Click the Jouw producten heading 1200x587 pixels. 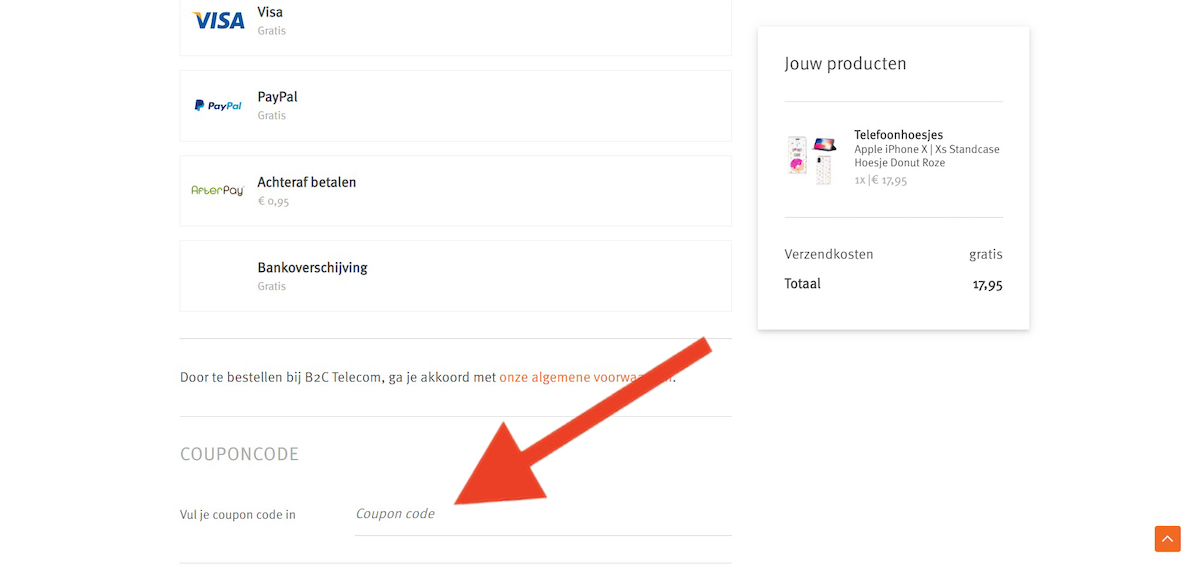845,64
